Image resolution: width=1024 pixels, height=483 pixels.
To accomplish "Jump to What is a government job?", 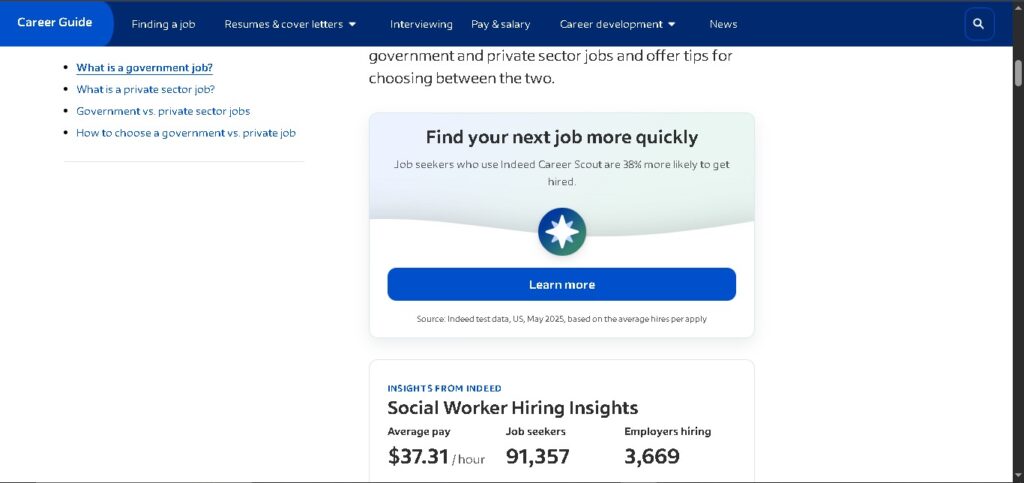I will click(x=144, y=68).
